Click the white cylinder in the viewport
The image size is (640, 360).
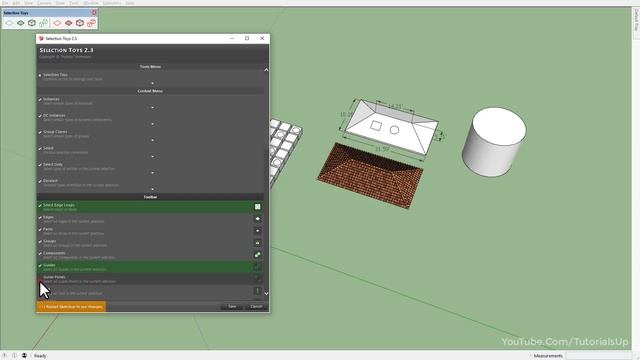[494, 142]
